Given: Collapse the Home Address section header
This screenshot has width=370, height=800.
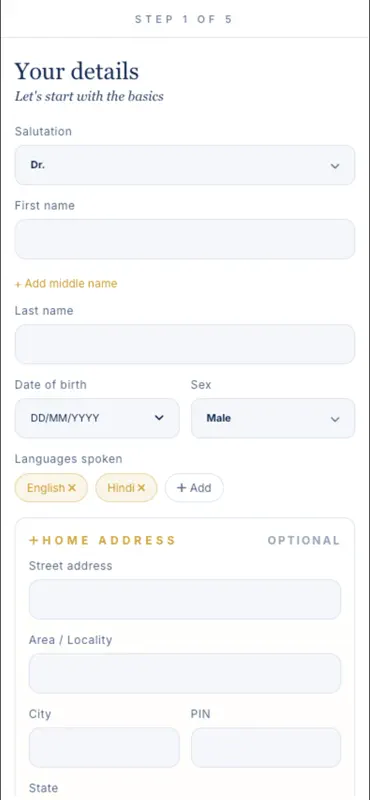Looking at the screenshot, I should [103, 540].
